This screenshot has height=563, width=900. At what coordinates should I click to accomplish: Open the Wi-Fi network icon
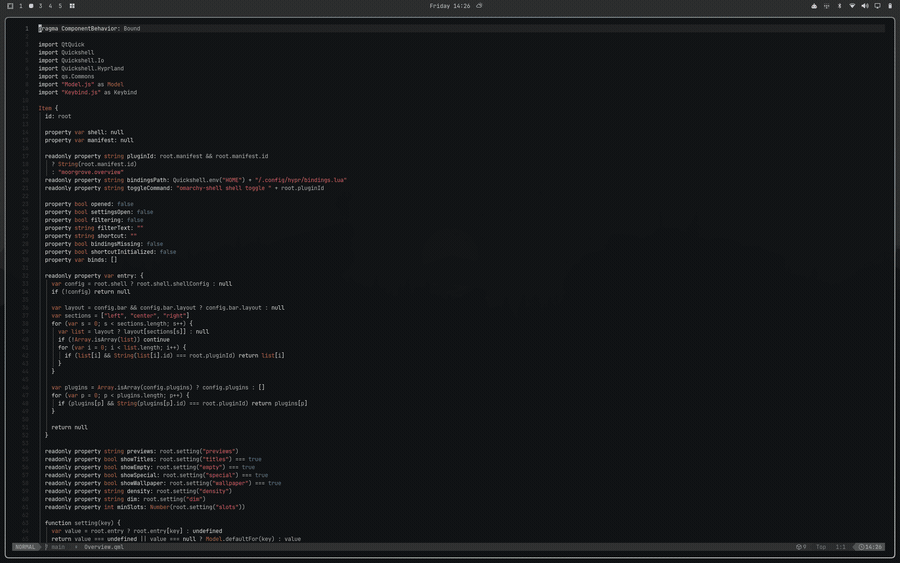click(x=852, y=6)
